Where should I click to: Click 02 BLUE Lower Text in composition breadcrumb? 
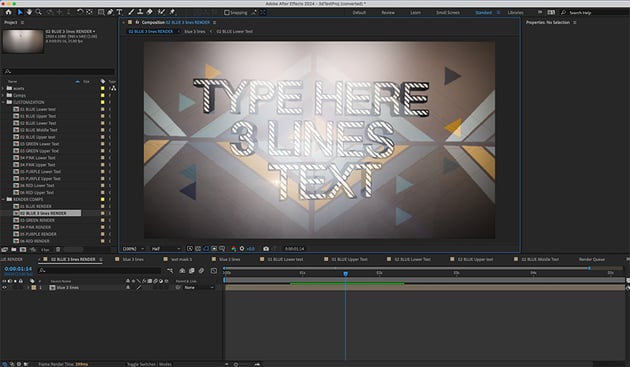click(235, 31)
